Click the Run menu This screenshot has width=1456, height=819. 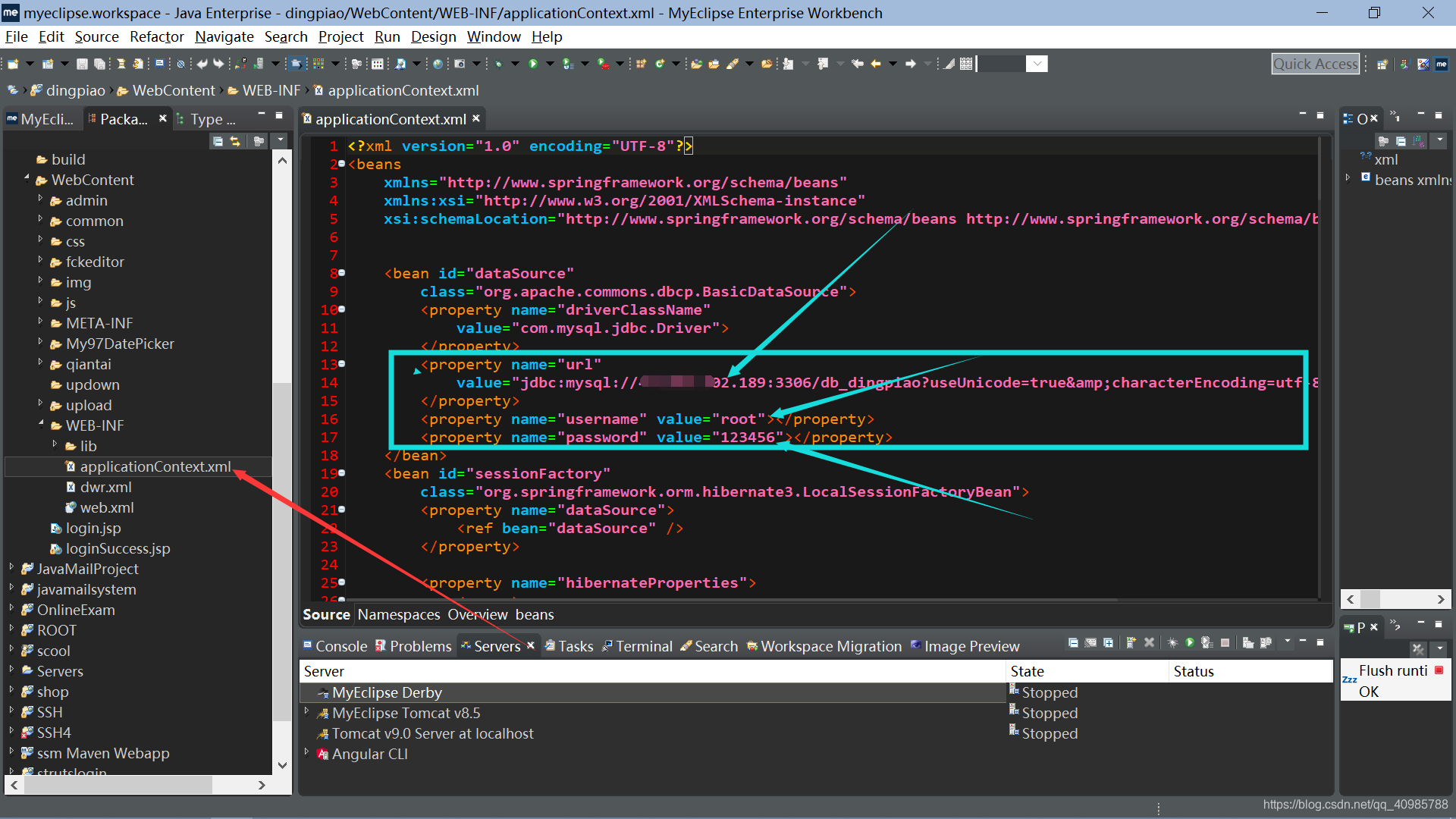(x=385, y=36)
